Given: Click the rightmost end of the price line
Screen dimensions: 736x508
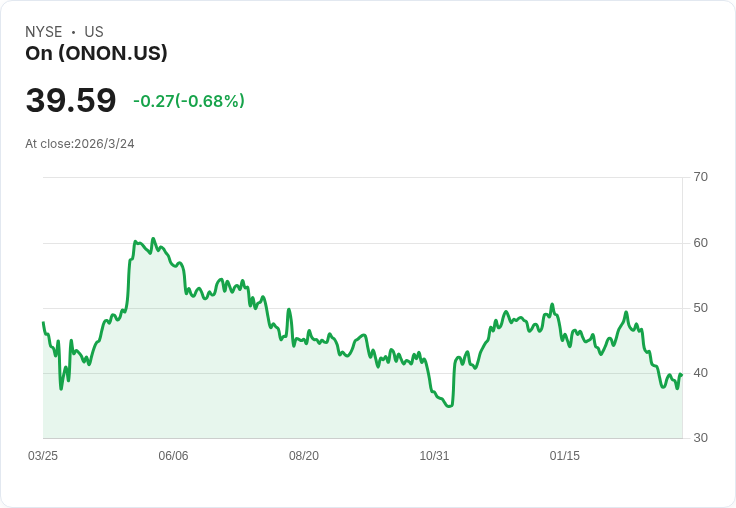Looking at the screenshot, I should pyautogui.click(x=681, y=375).
